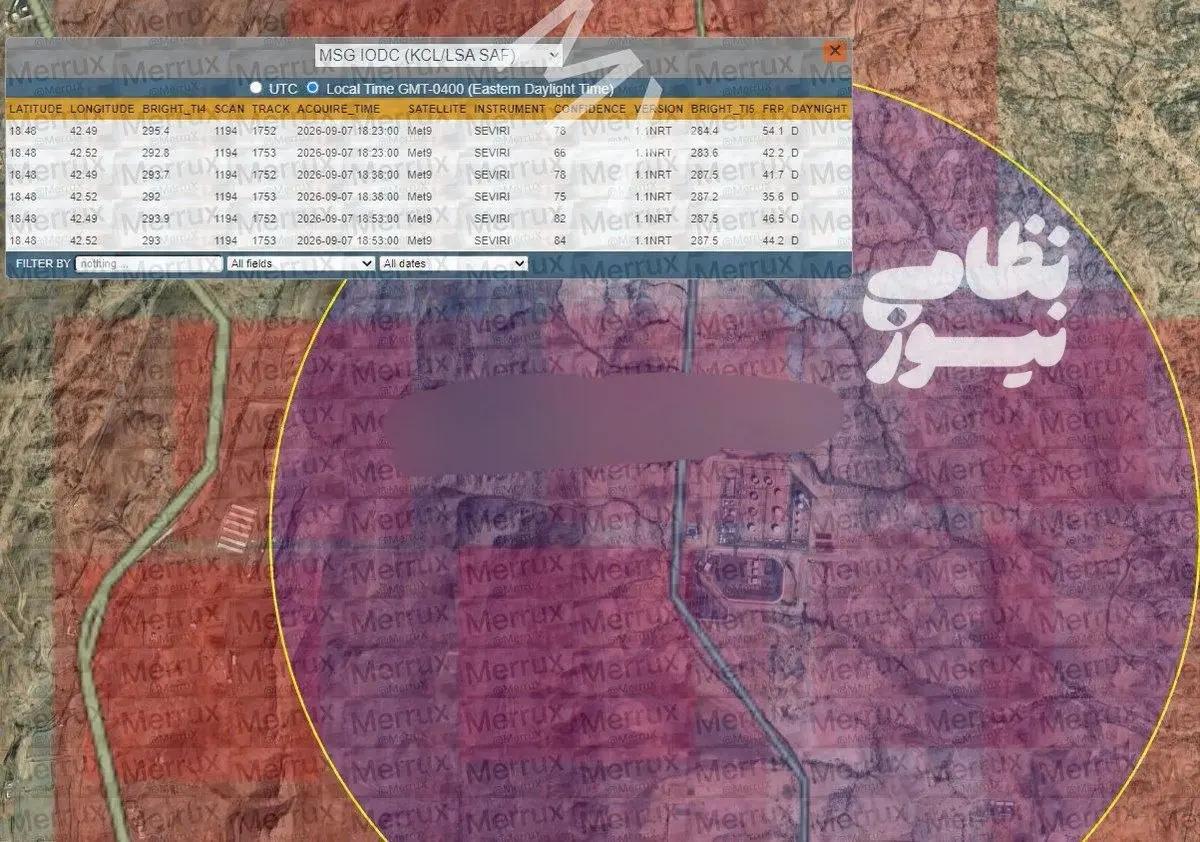This screenshot has height=842, width=1200.
Task: Click the BRIGHT_TI5 value 283.6
Action: tap(704, 153)
